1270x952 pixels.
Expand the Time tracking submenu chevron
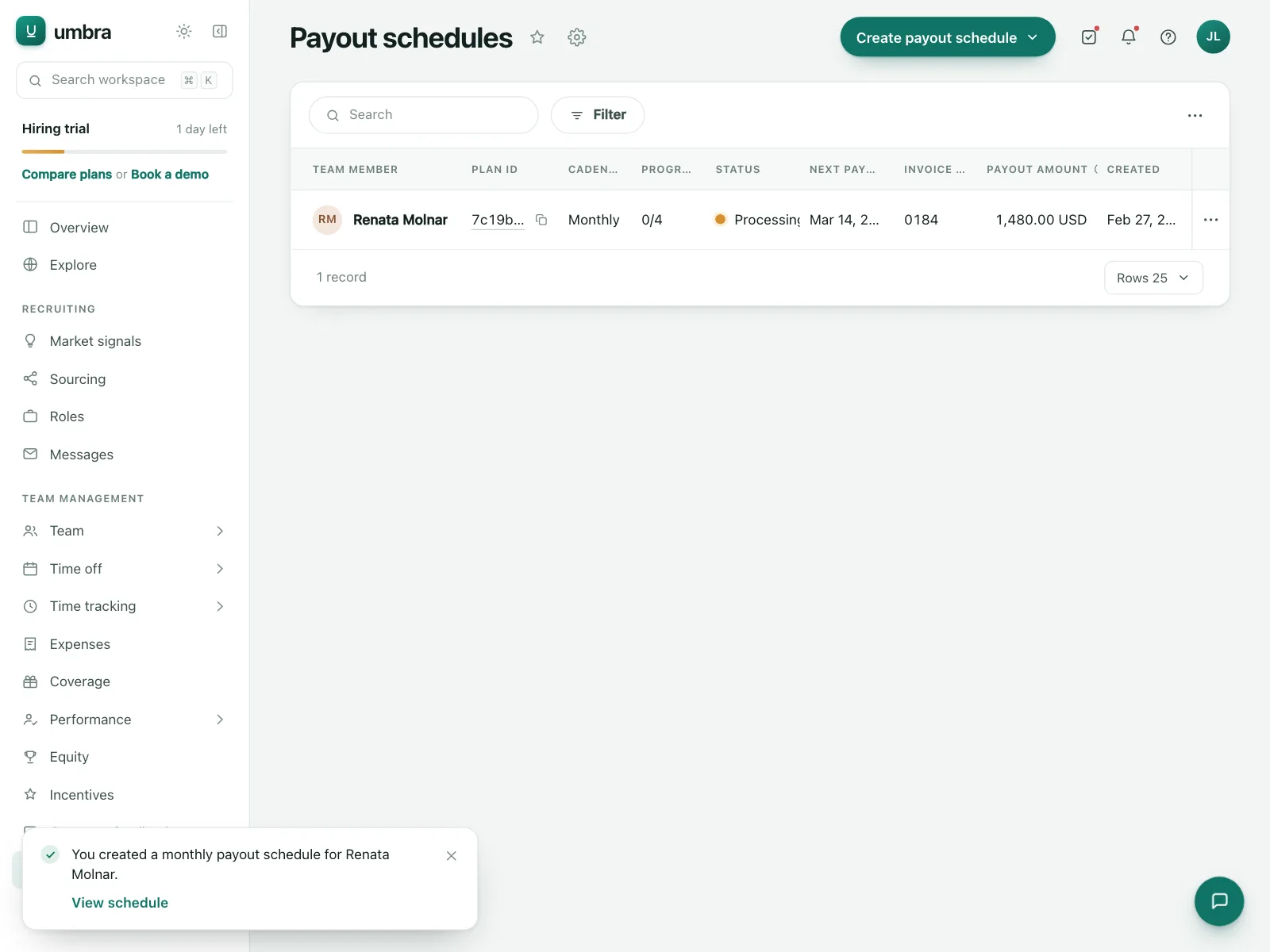click(220, 606)
